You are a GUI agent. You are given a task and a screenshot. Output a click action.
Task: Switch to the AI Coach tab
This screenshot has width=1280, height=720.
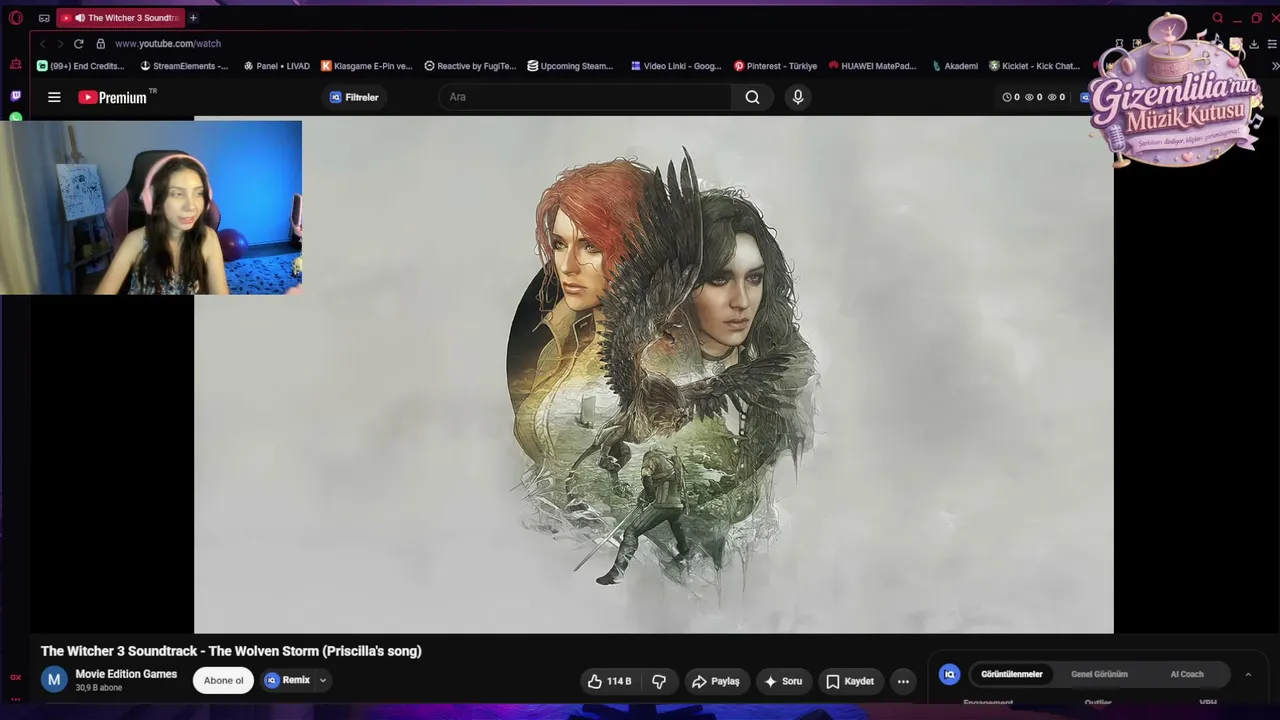pos(1187,674)
